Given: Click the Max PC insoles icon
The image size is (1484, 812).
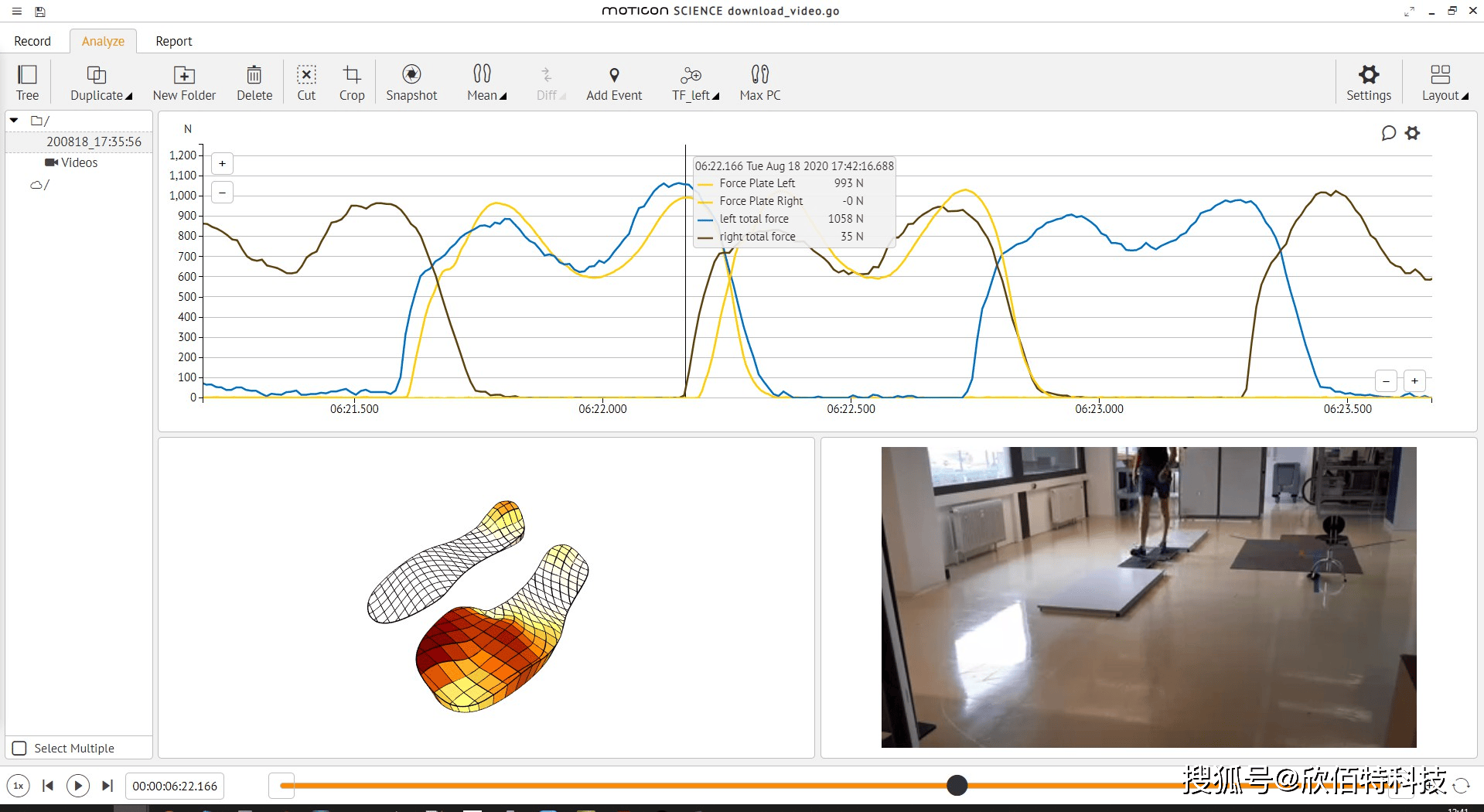Looking at the screenshot, I should 759,75.
